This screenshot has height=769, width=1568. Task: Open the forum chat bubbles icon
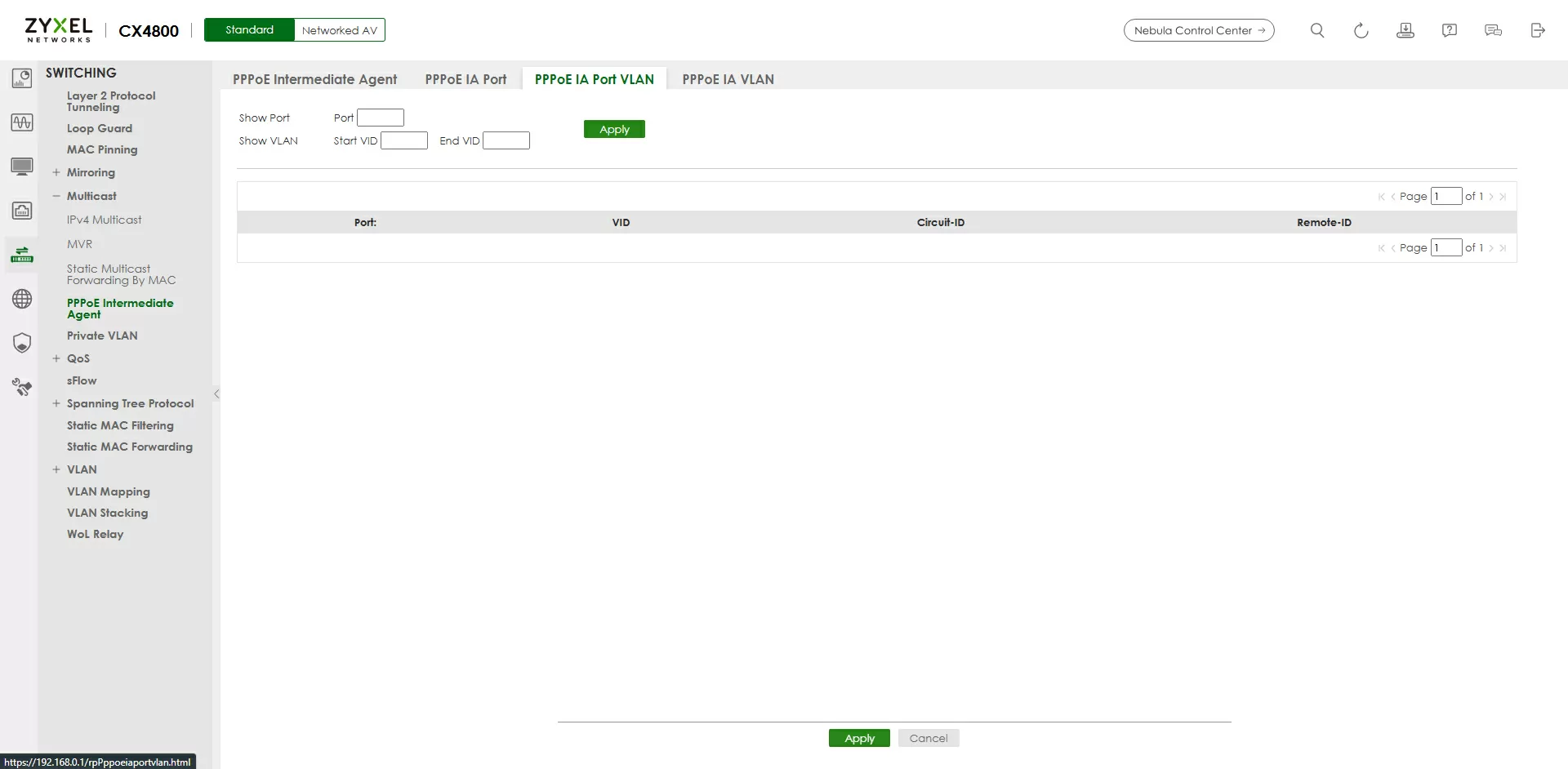[x=1493, y=30]
